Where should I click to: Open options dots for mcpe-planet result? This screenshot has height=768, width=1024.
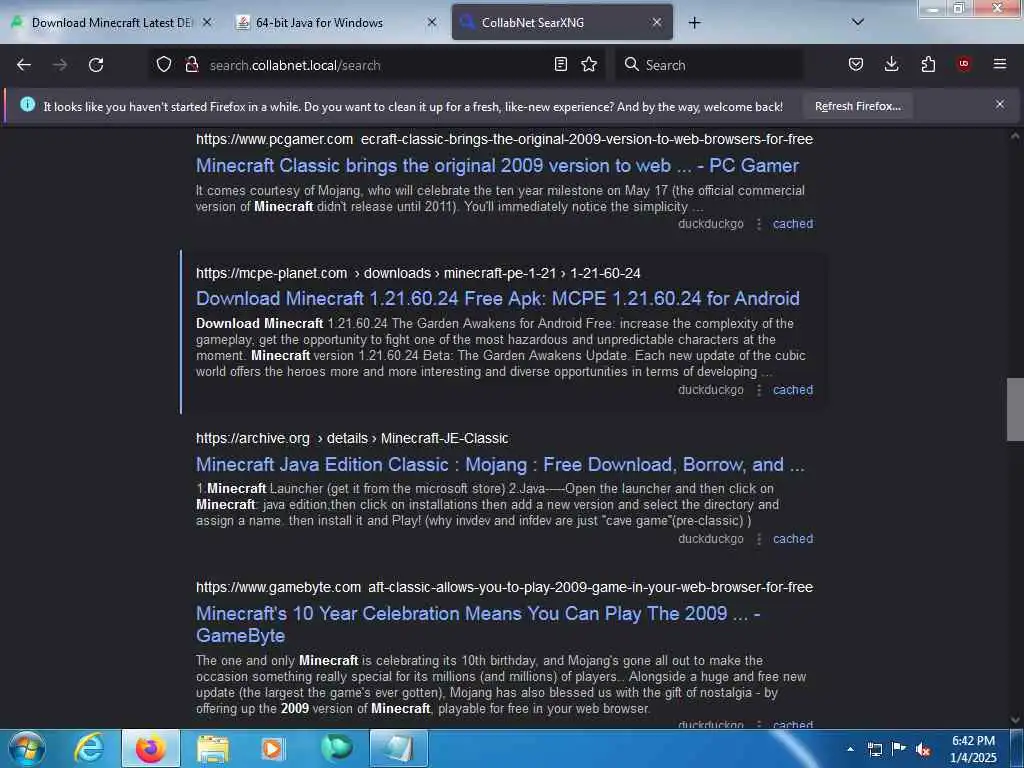click(758, 390)
